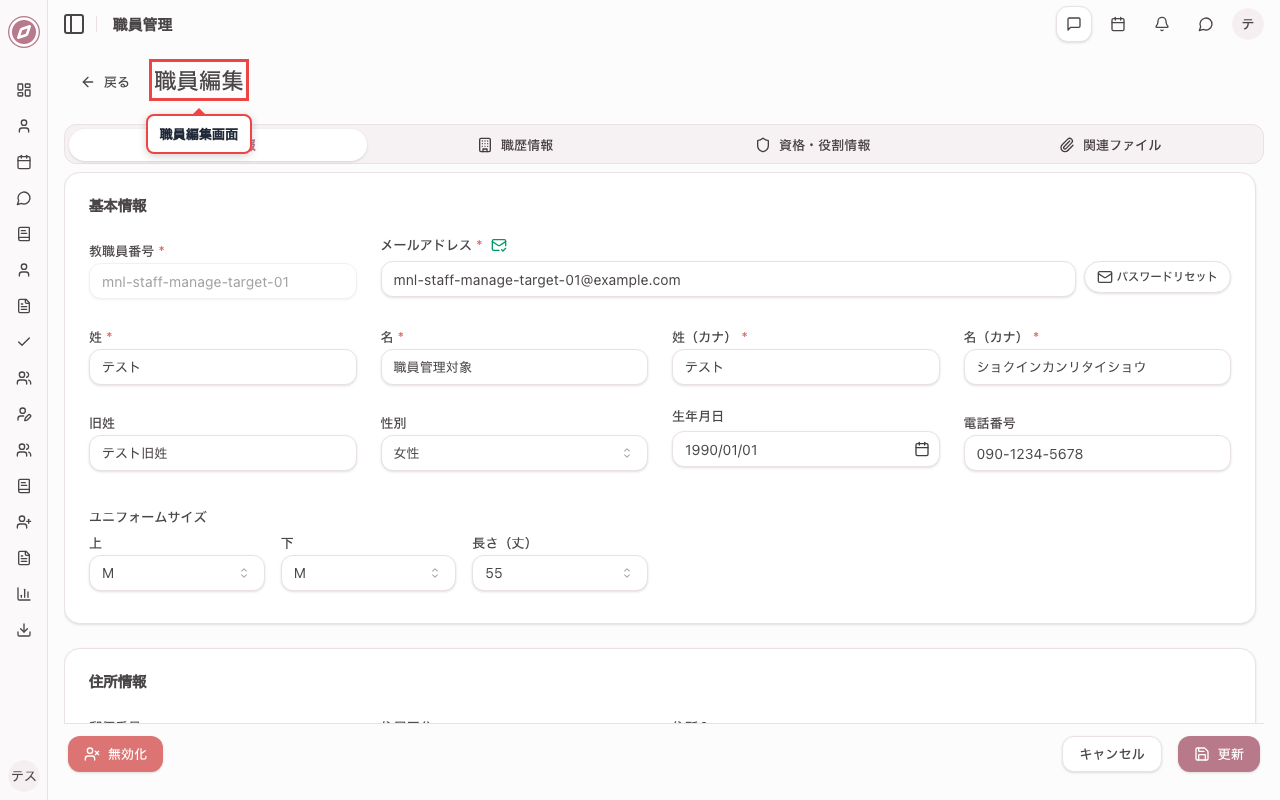The height and width of the screenshot is (800, 1280).
Task: Open the 下 uniform size dropdown
Action: (368, 573)
